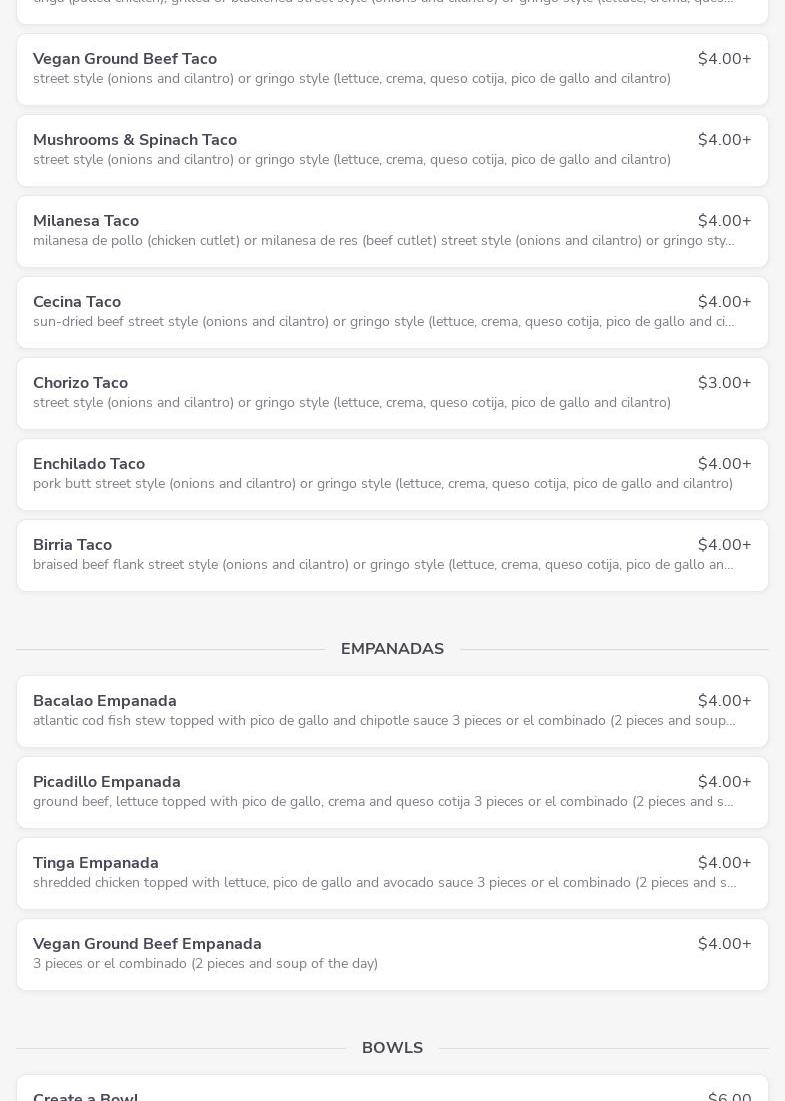Click the Milanesa Taco truncated description
Image resolution: width=785 pixels, height=1101 pixels.
pos(383,241)
